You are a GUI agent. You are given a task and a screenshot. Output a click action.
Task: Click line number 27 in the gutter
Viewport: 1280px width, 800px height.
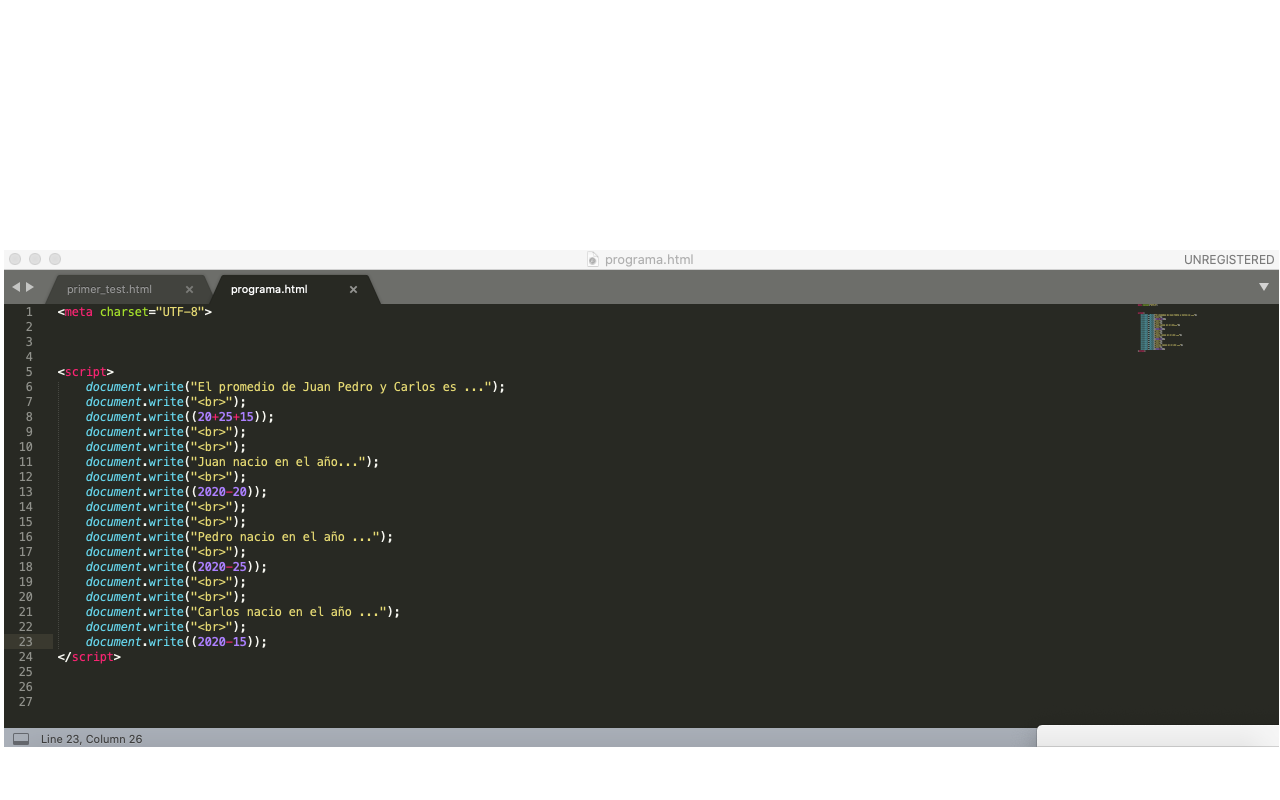[25, 702]
